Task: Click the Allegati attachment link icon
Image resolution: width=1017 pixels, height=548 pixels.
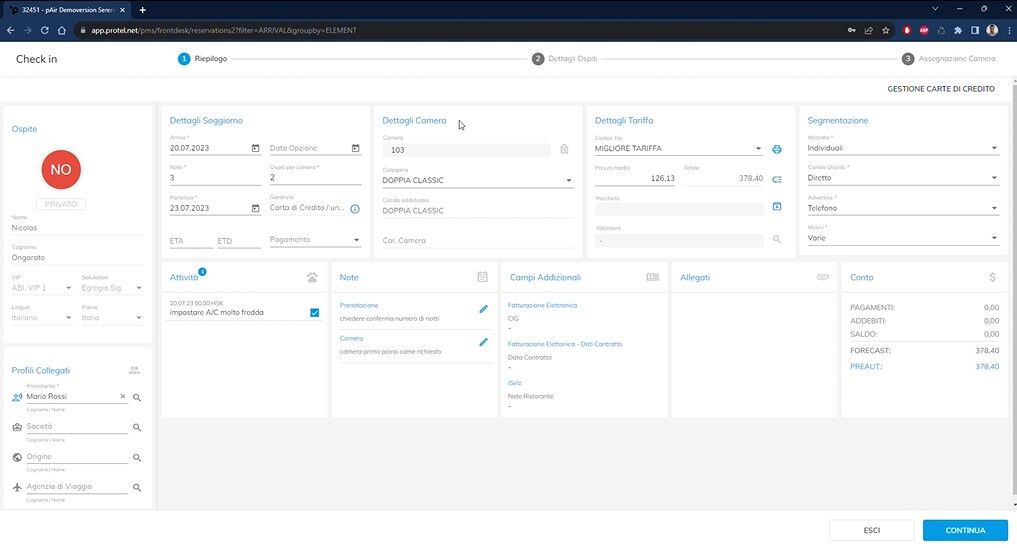Action: tap(822, 277)
